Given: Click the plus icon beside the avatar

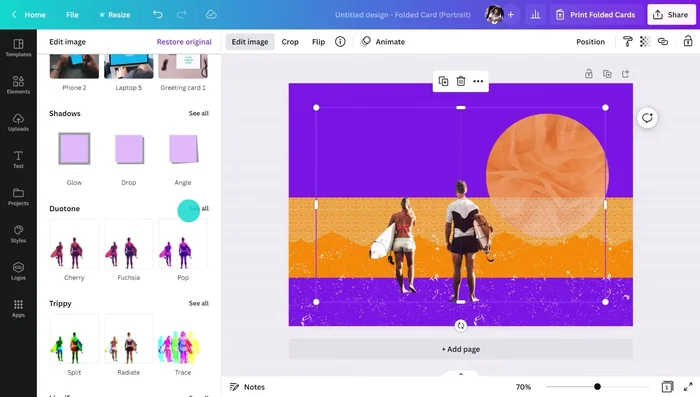Looking at the screenshot, I should (511, 15).
